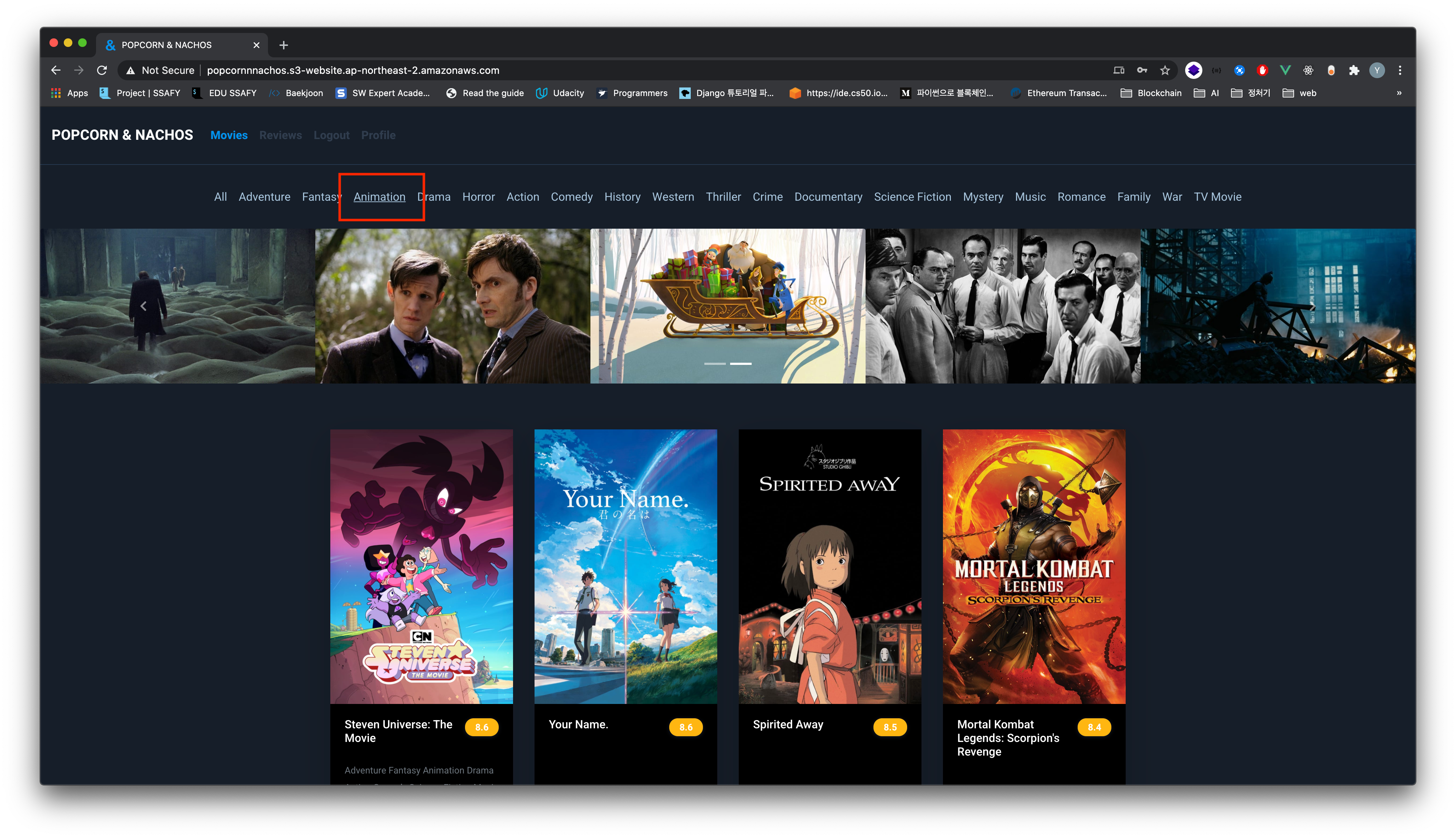The width and height of the screenshot is (1456, 838).
Task: Open the EDU SSAFY bookmark
Action: [224, 93]
